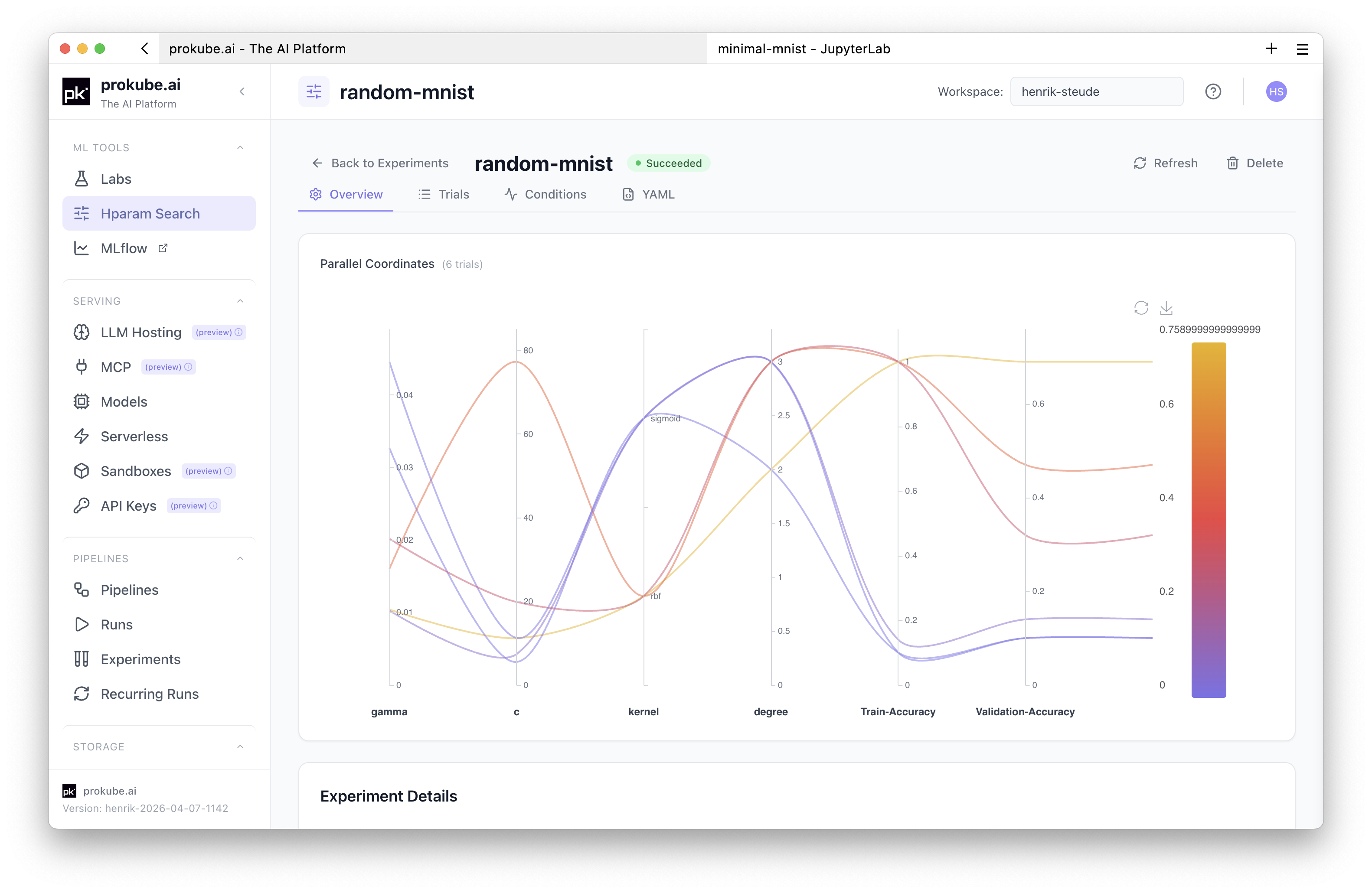Click the Experiment Details heading
This screenshot has height=893, width=1372.
click(389, 795)
